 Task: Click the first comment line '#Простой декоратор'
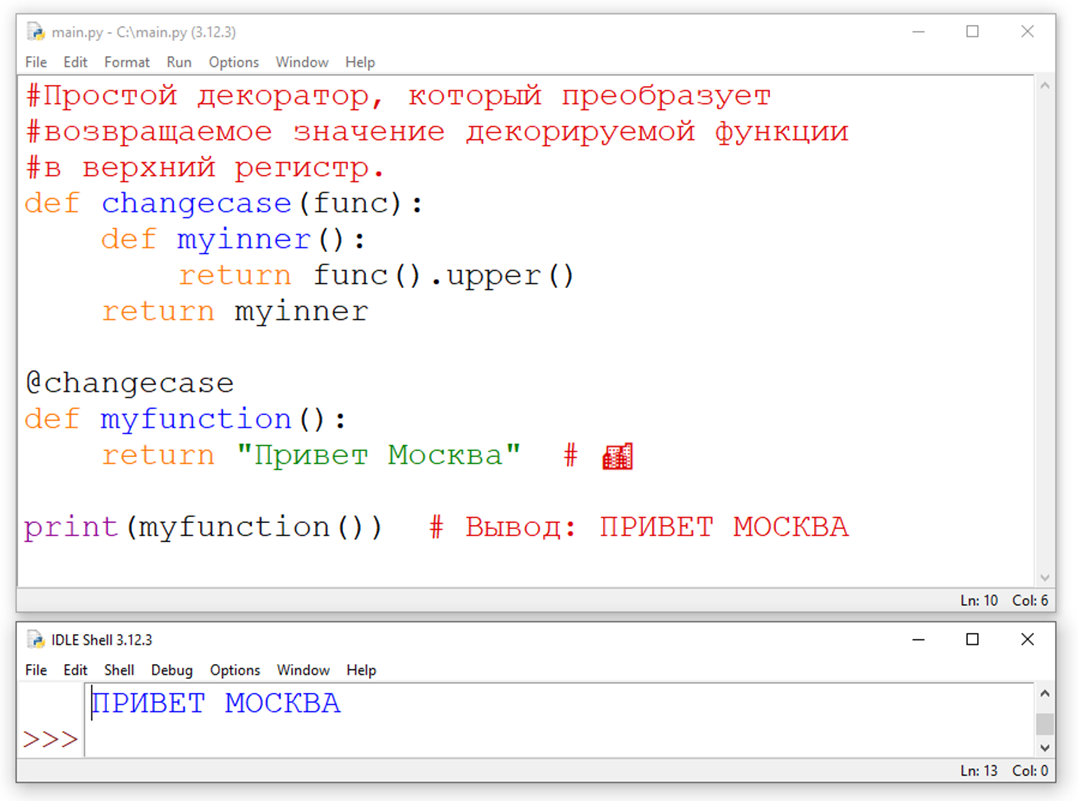click(x=398, y=96)
